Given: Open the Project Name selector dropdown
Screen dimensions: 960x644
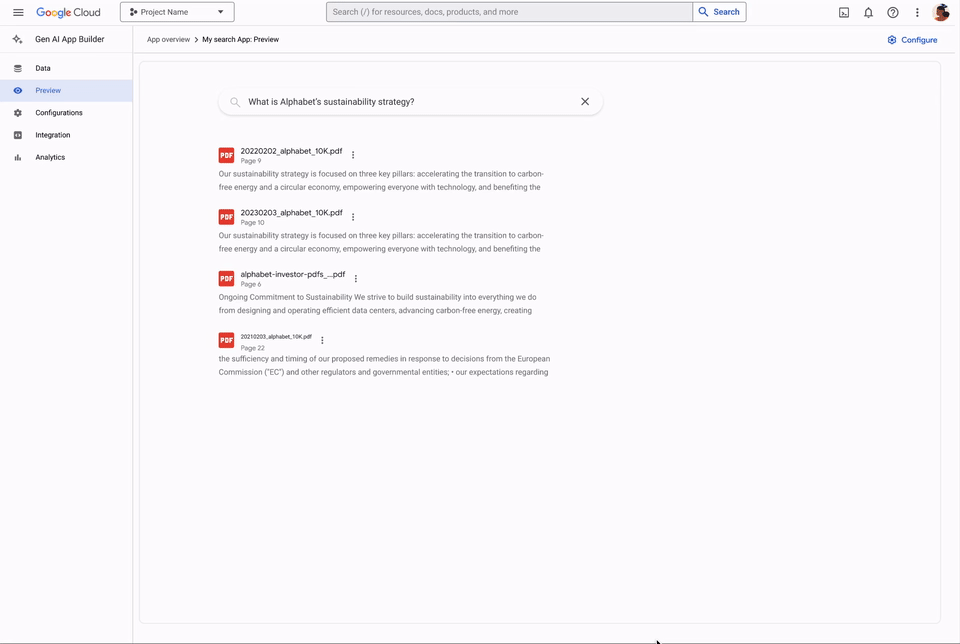Looking at the screenshot, I should pyautogui.click(x=177, y=12).
